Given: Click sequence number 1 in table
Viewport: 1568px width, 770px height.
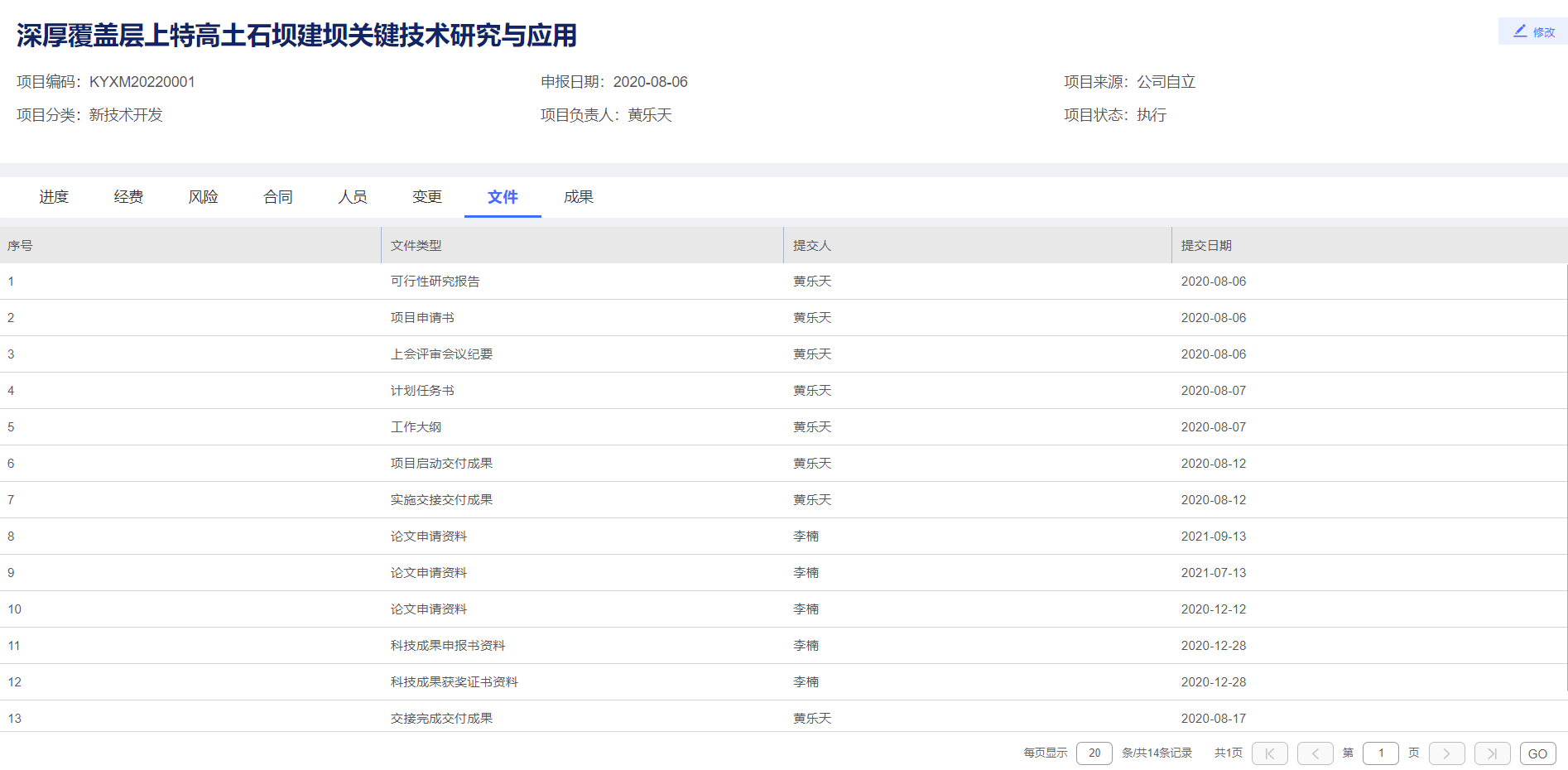Looking at the screenshot, I should [11, 282].
